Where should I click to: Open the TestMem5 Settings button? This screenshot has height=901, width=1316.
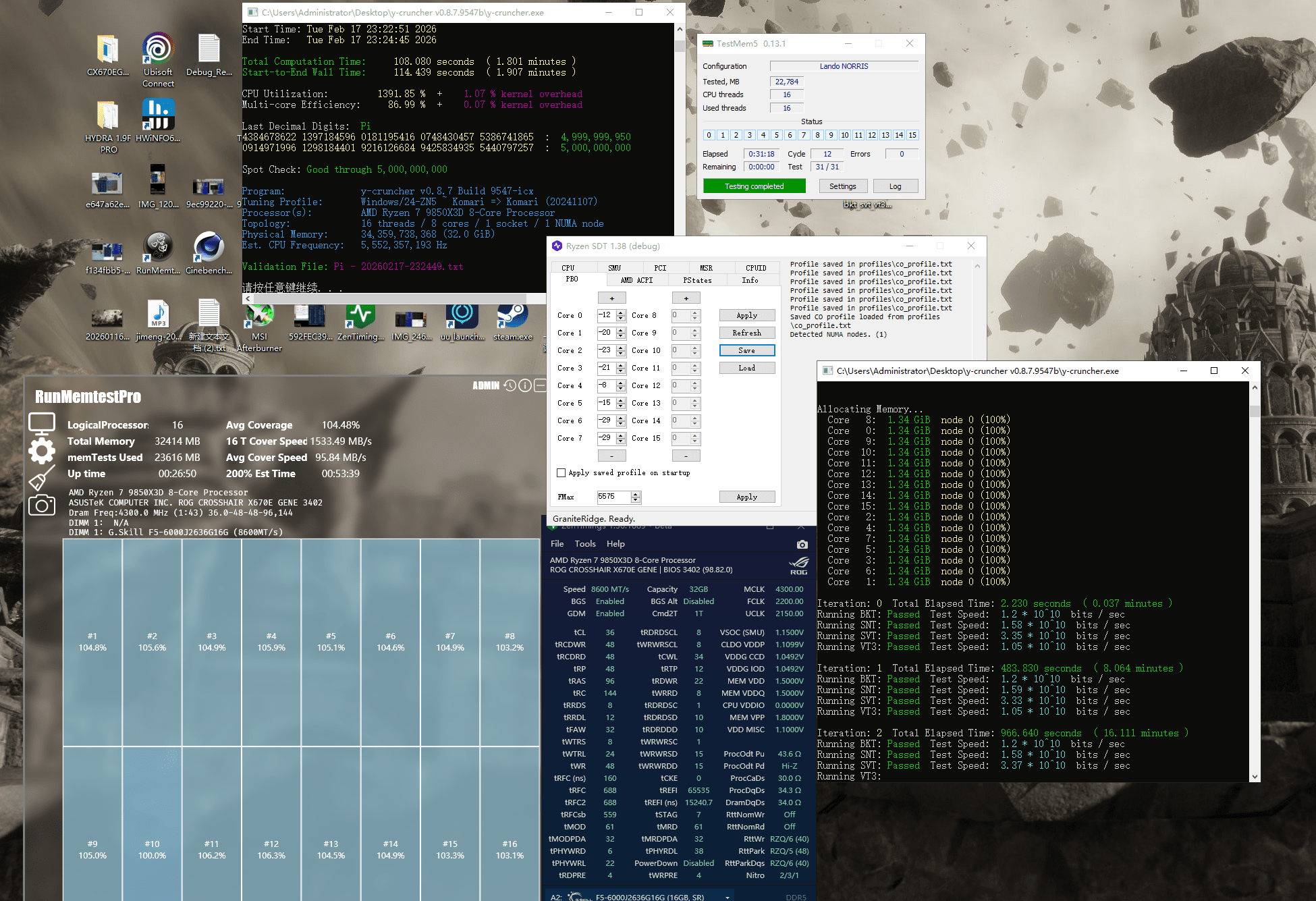click(842, 186)
